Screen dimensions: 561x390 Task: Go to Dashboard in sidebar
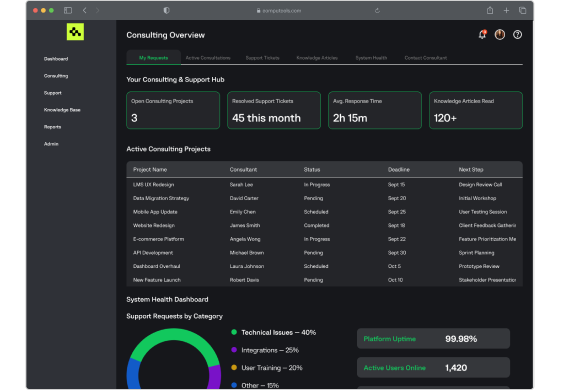(56, 59)
